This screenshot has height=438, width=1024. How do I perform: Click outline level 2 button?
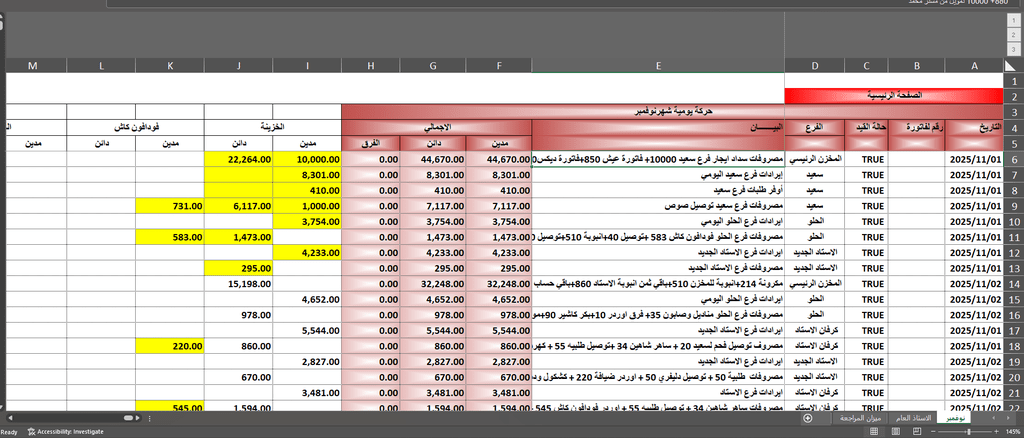[x=1012, y=33]
